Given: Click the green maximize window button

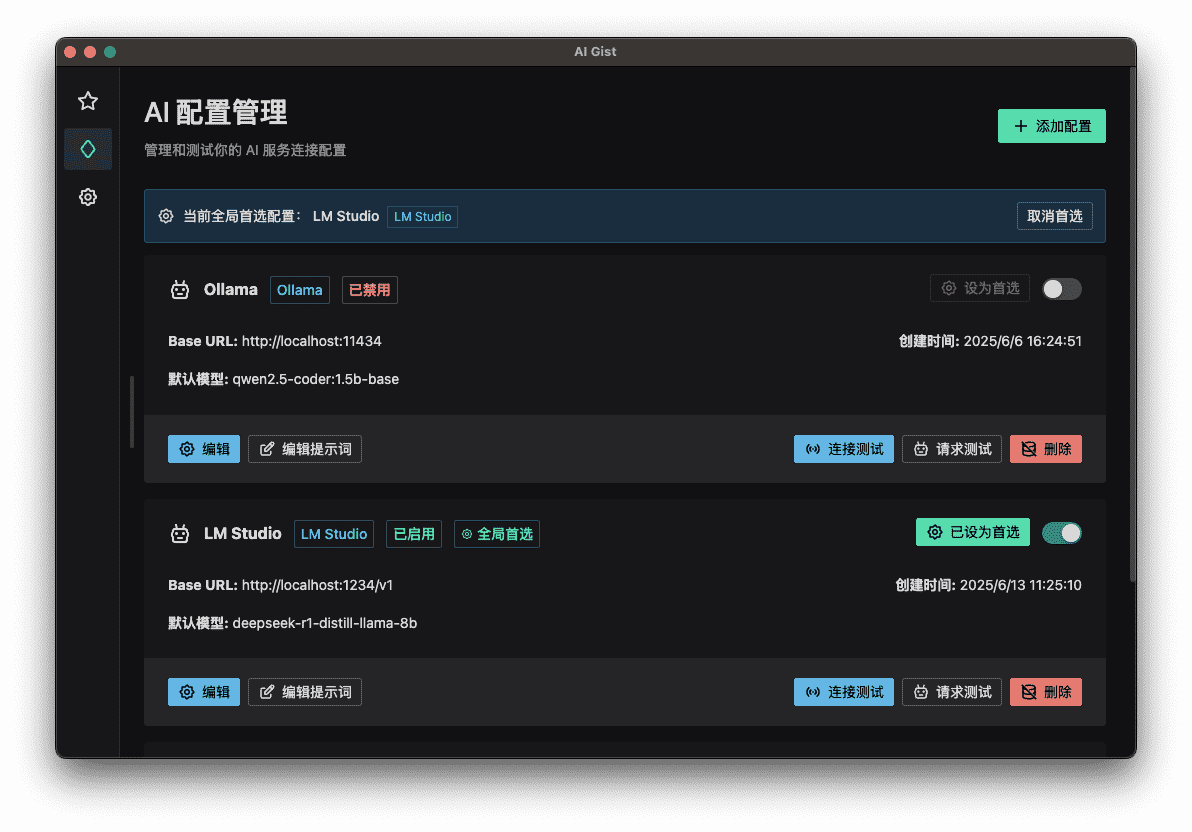Looking at the screenshot, I should click(110, 52).
